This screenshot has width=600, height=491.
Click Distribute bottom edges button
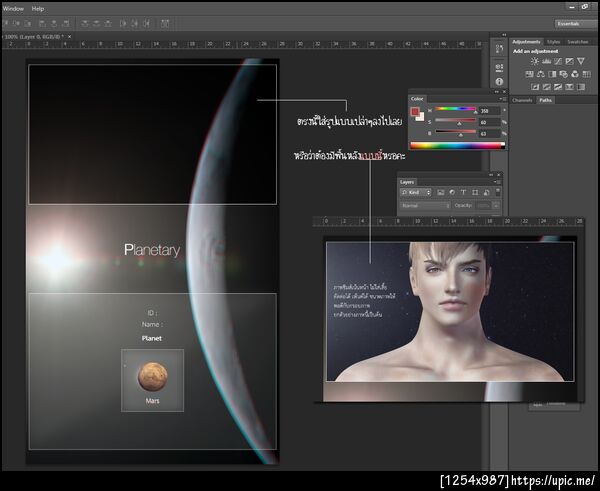(108, 24)
